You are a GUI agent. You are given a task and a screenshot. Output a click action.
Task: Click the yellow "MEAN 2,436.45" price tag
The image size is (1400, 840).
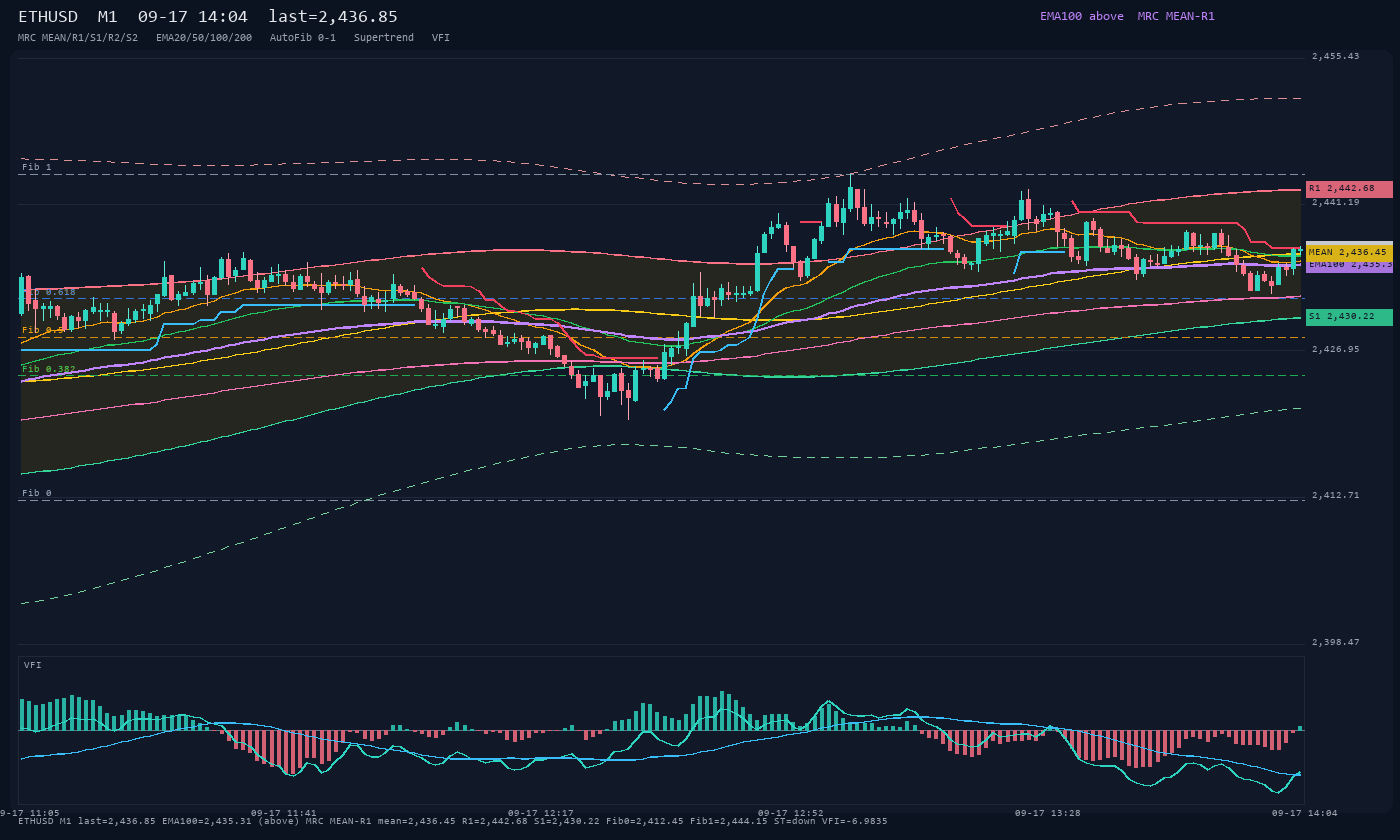click(1349, 252)
